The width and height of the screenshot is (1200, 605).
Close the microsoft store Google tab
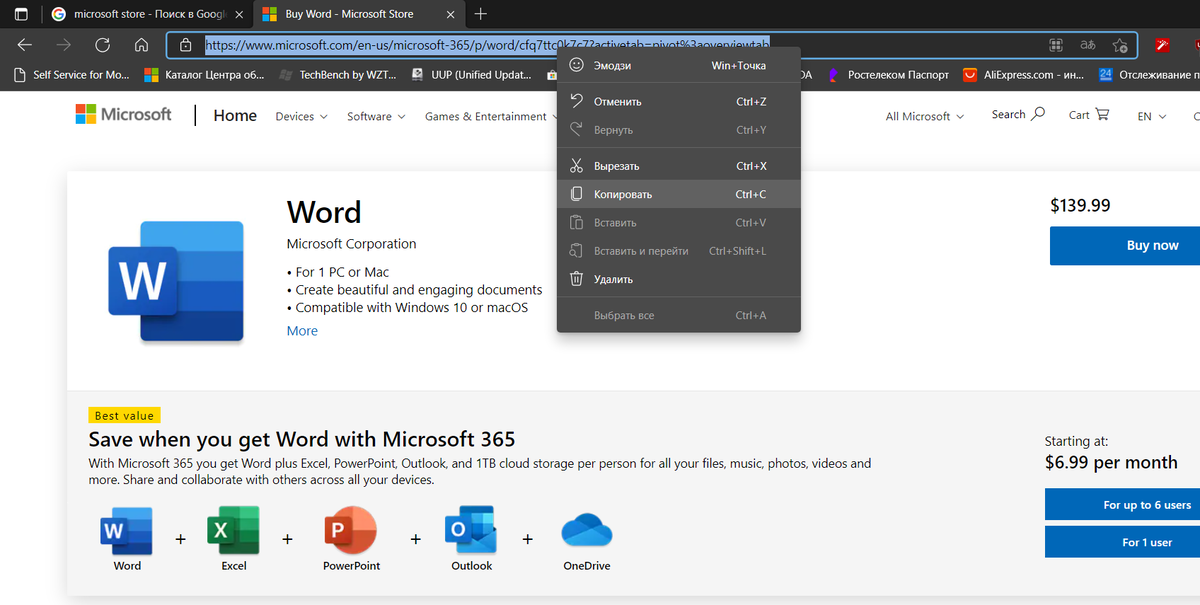click(238, 14)
